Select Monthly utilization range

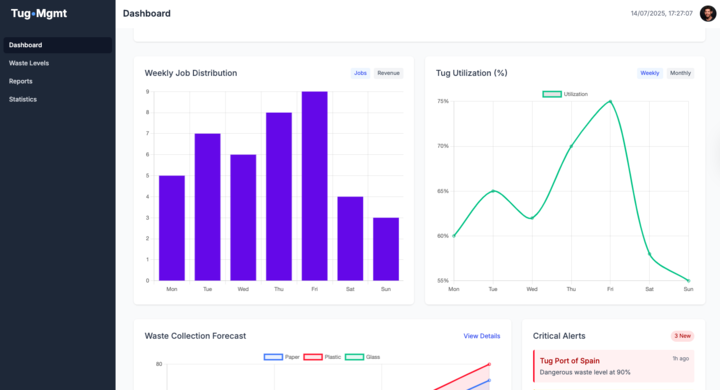tap(680, 73)
